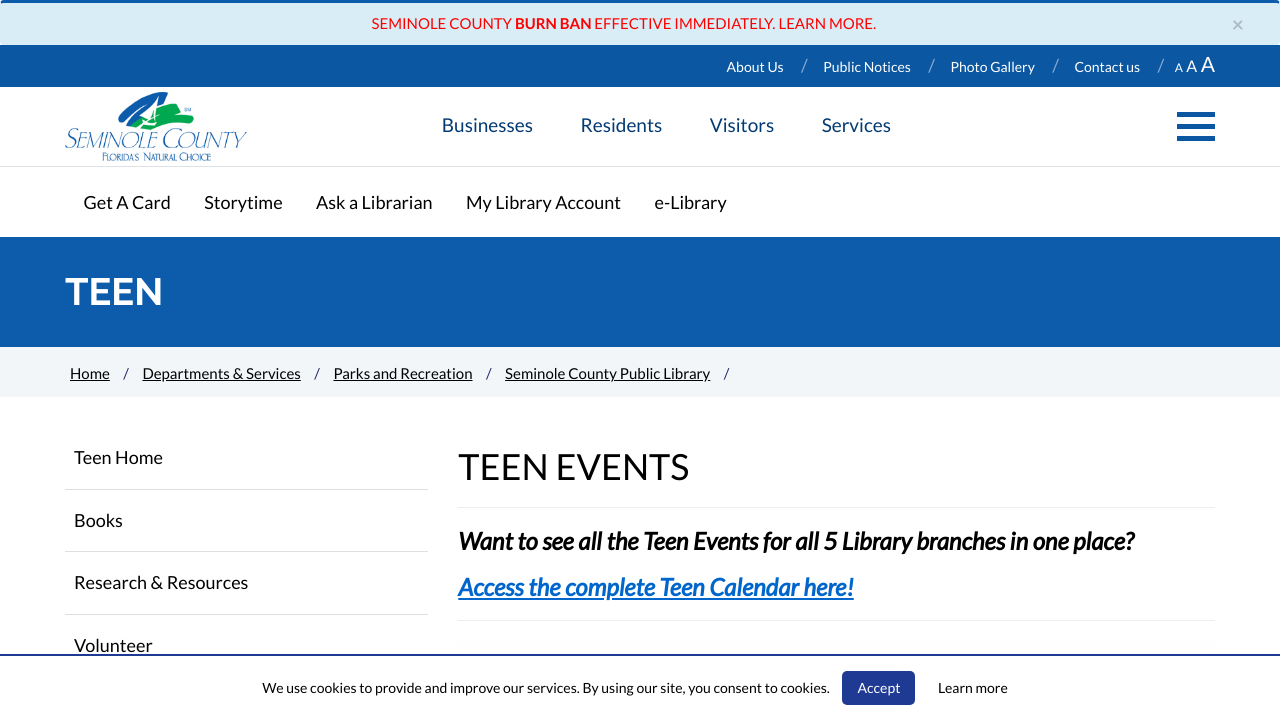Image resolution: width=1280 pixels, height=720 pixels.
Task: Dismiss the burn ban alert banner
Action: click(1238, 25)
